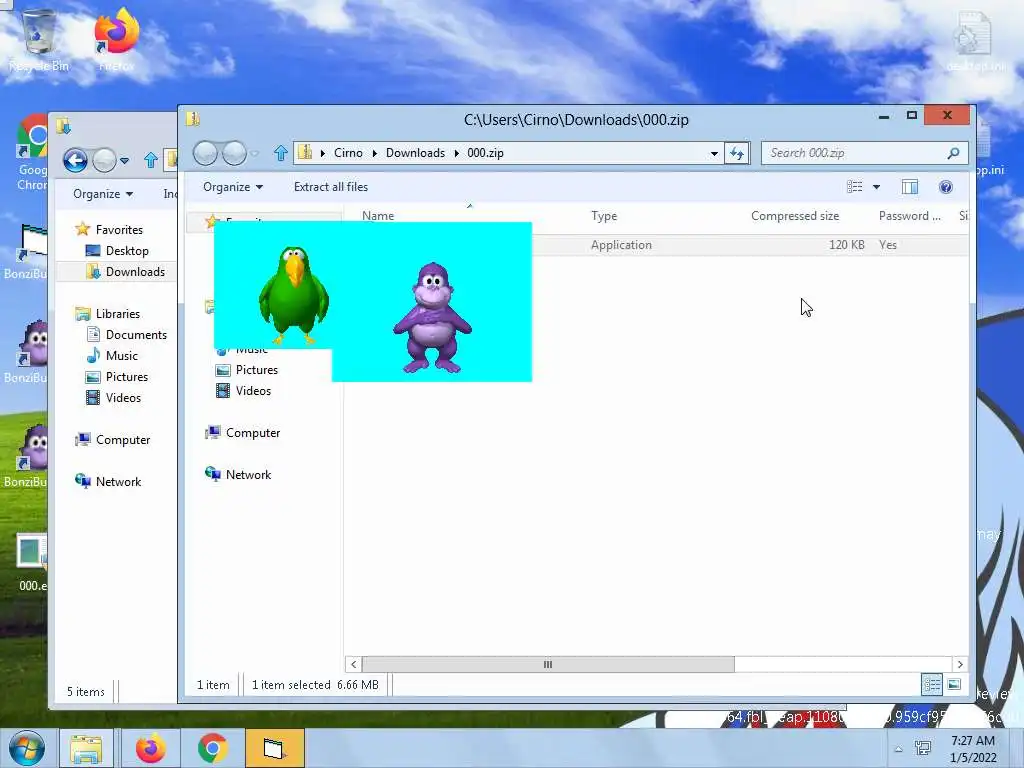Sort by the Name column header

click(378, 216)
